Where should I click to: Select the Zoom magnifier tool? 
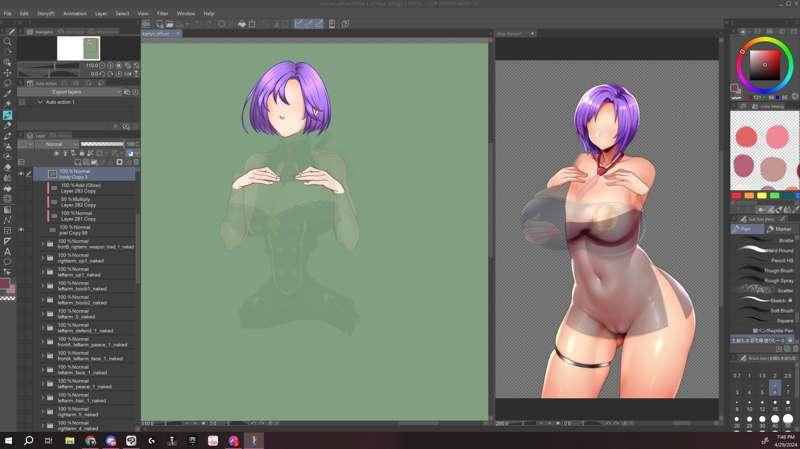point(7,42)
